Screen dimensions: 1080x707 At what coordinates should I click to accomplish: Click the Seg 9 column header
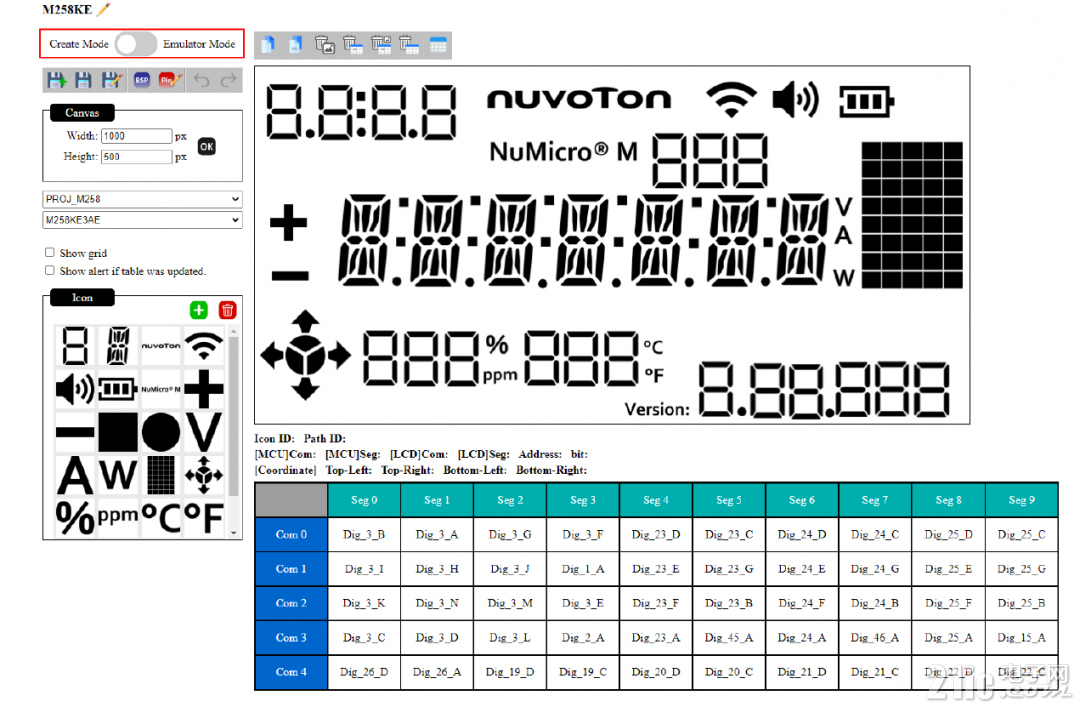1021,500
